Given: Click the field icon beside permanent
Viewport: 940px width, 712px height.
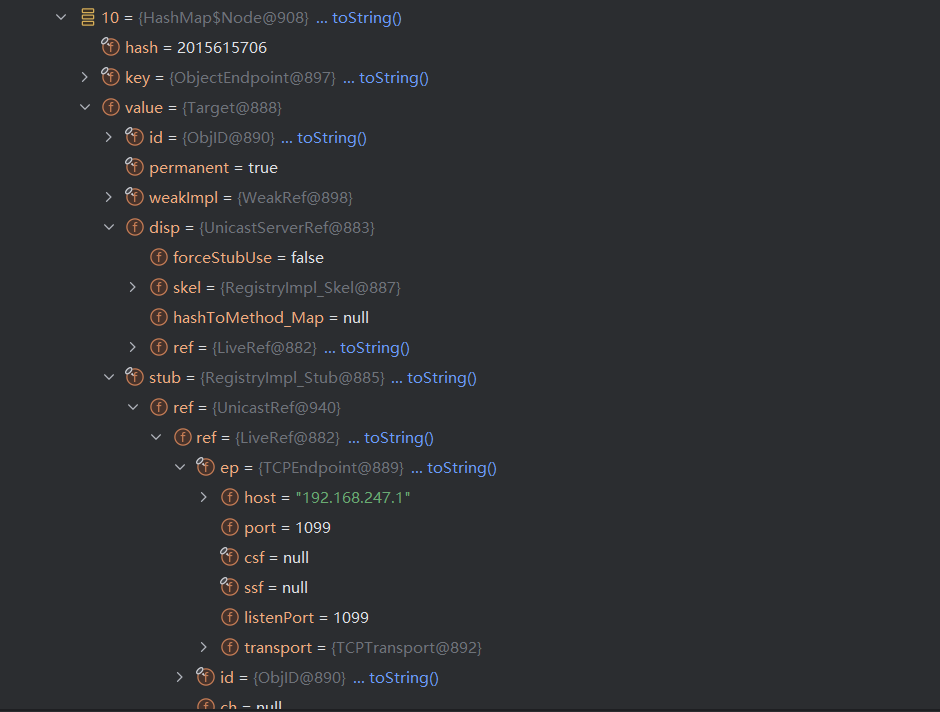Looking at the screenshot, I should point(134,168).
